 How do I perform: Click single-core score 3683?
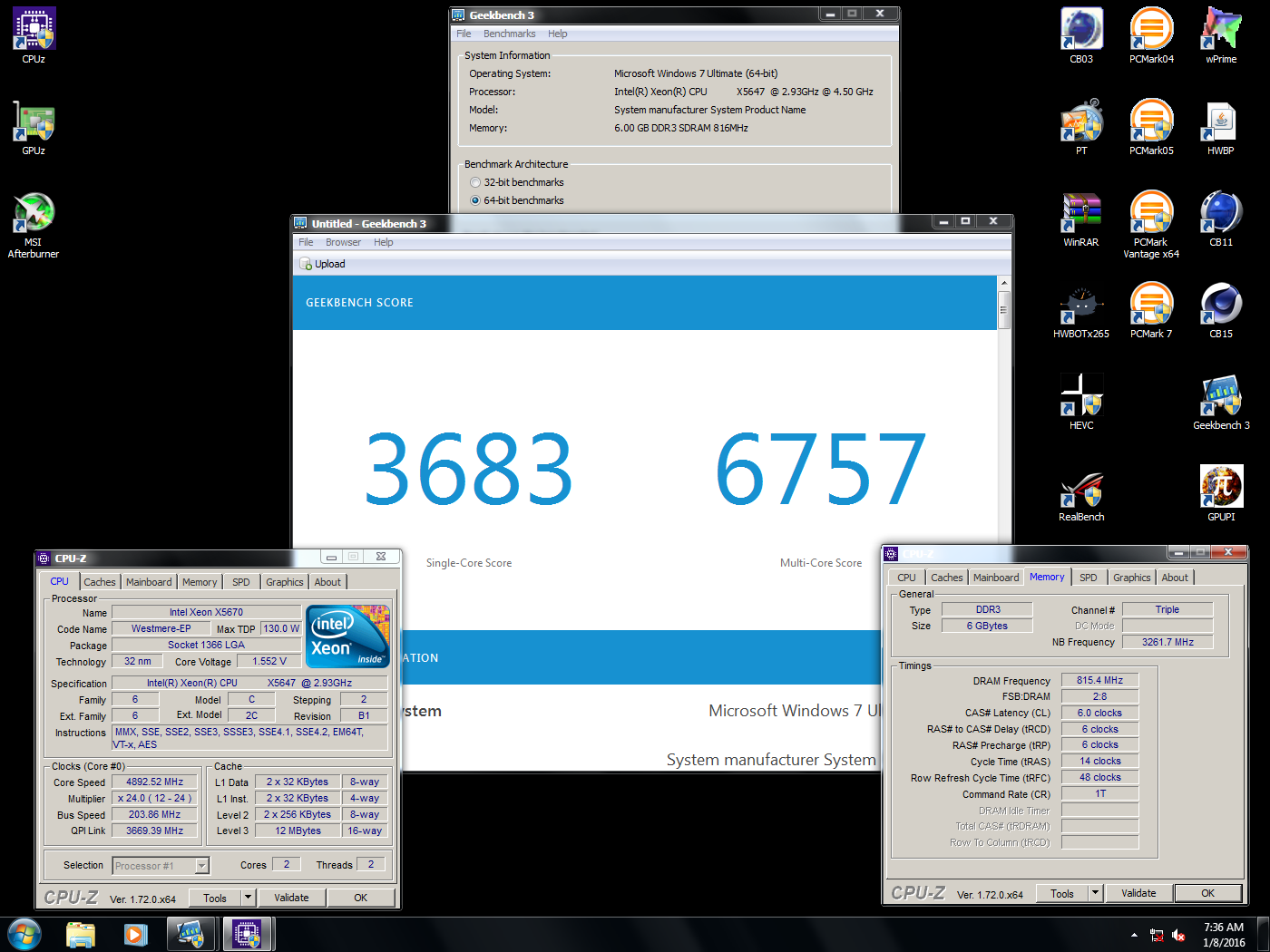pos(469,469)
